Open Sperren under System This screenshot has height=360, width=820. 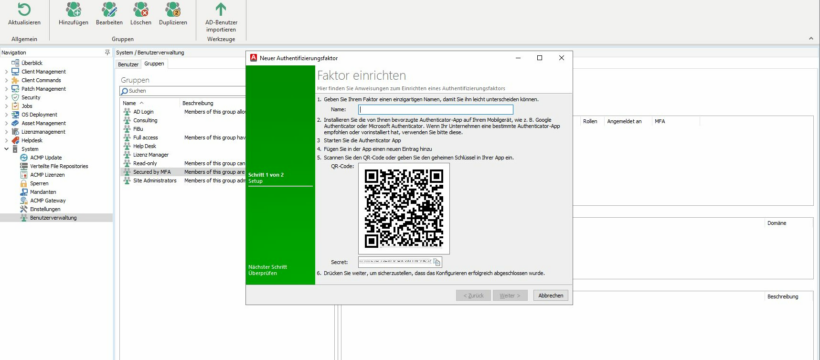[x=39, y=183]
